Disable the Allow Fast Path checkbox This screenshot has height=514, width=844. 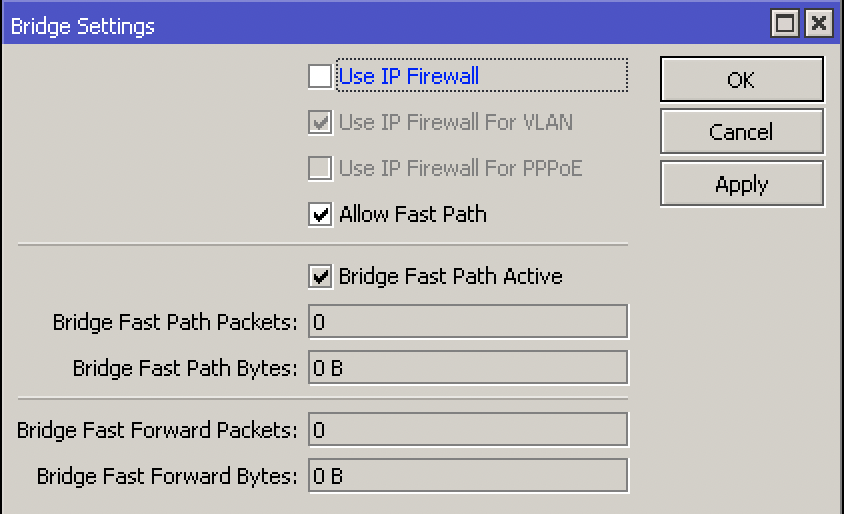click(x=320, y=215)
